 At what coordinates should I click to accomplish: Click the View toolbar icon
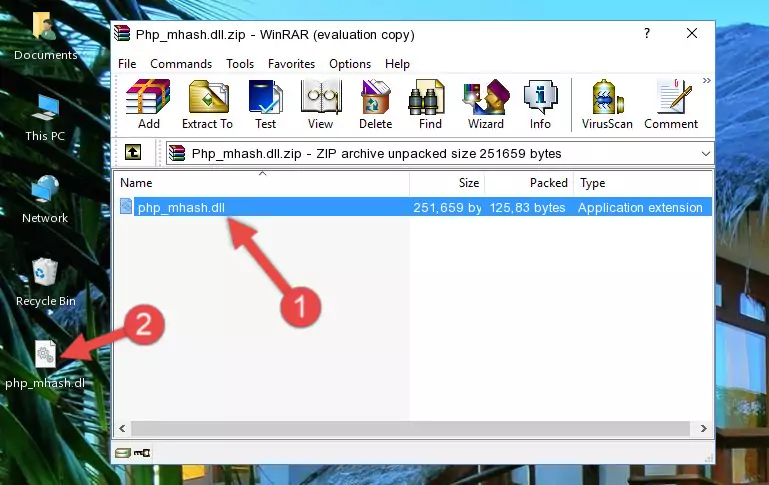(321, 104)
